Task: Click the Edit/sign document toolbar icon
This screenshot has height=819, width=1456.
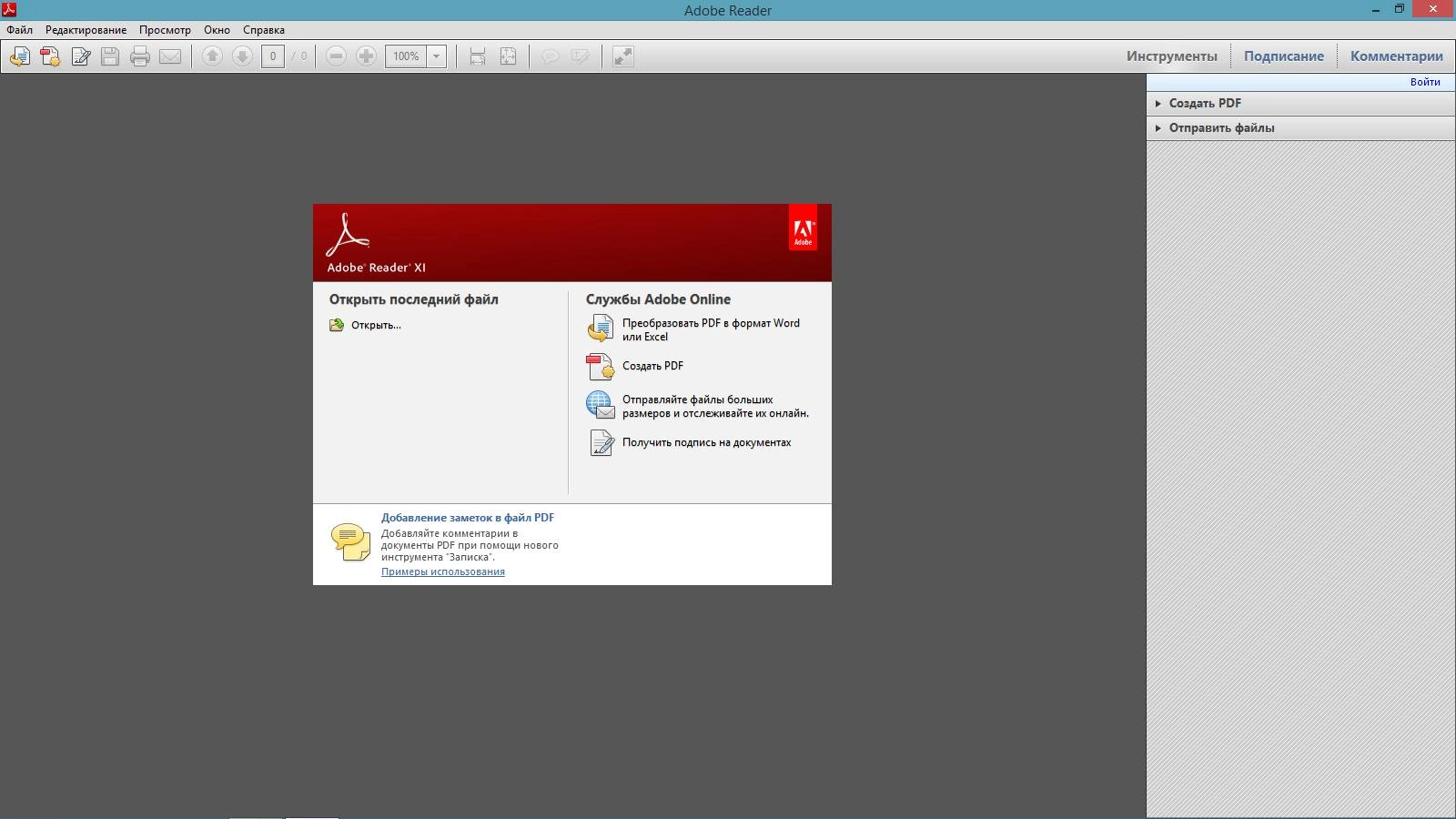Action: (x=80, y=56)
